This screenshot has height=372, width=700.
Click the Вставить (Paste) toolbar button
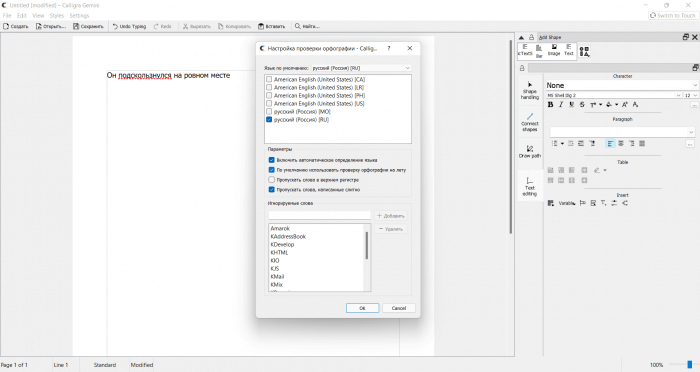tap(271, 26)
